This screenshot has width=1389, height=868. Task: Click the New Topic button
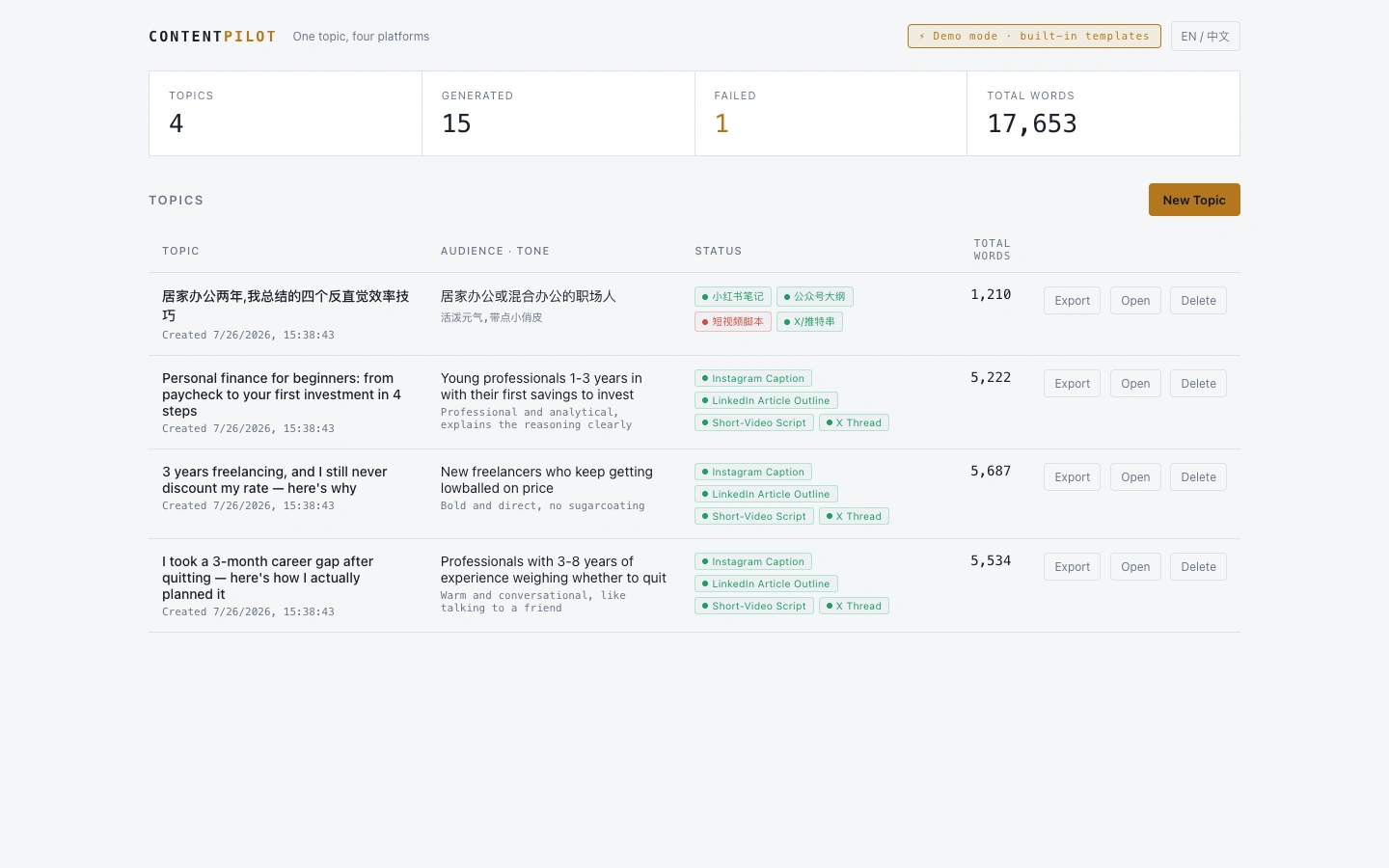[1194, 200]
